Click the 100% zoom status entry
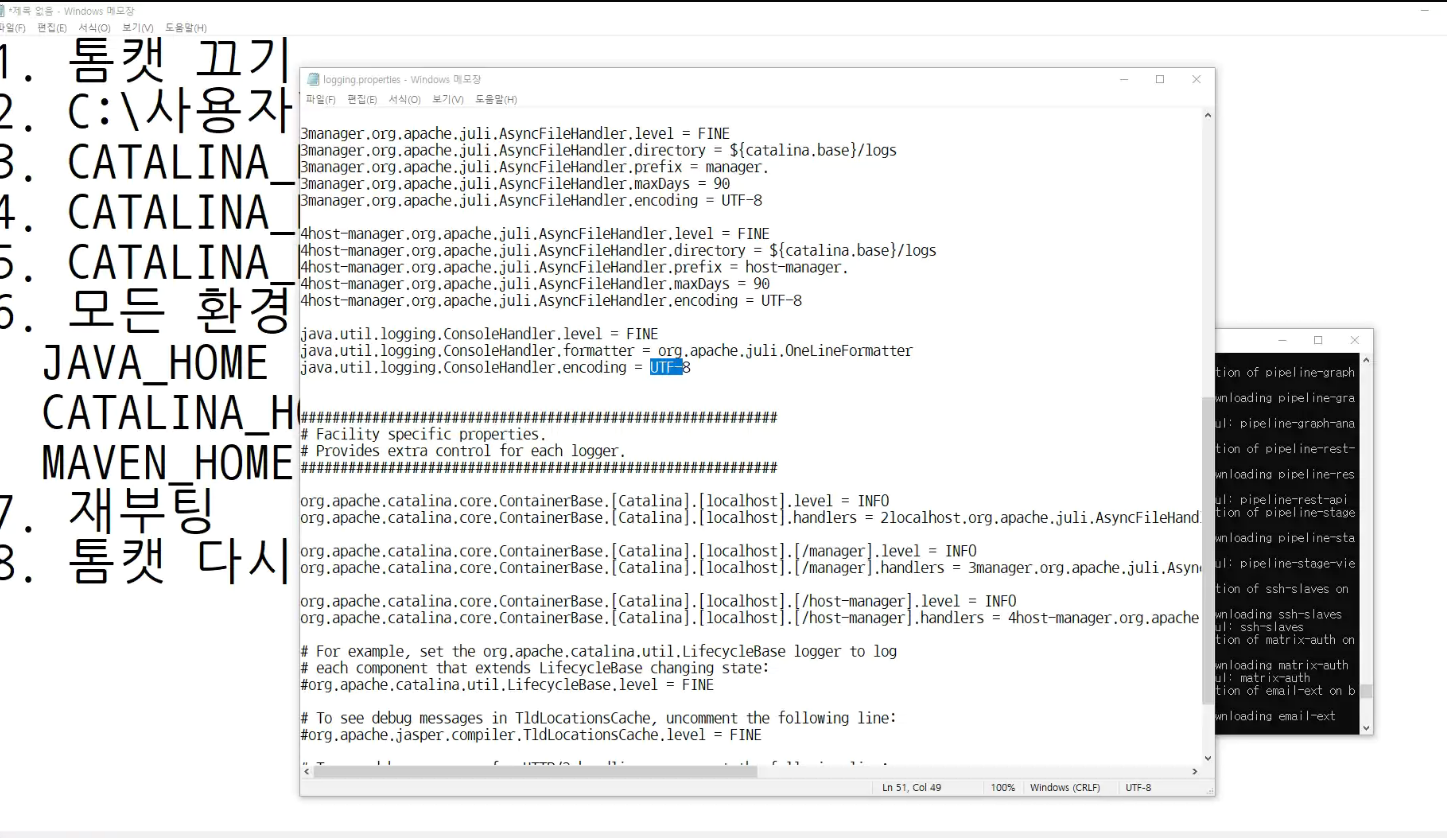Image resolution: width=1447 pixels, height=838 pixels. 1003,788
